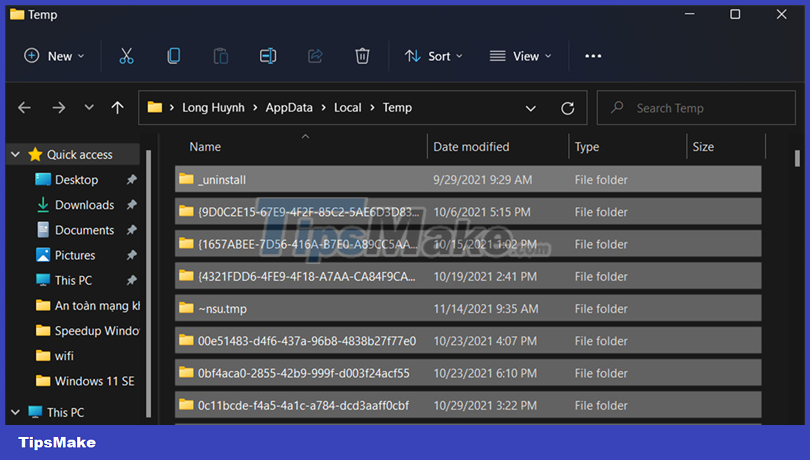The width and height of the screenshot is (810, 460).
Task: Click the Delete trash can icon
Action: (x=362, y=56)
